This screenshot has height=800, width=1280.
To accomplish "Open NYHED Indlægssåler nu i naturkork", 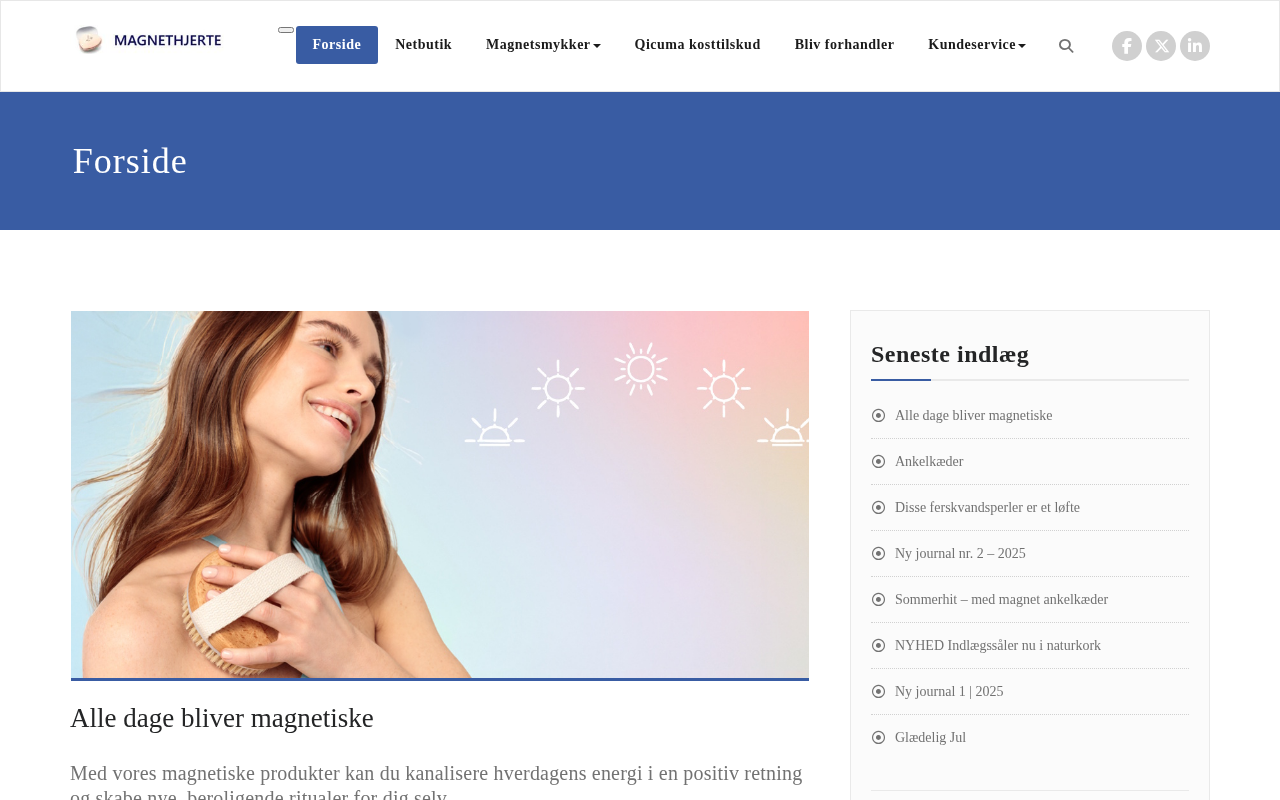I will click(x=997, y=646).
